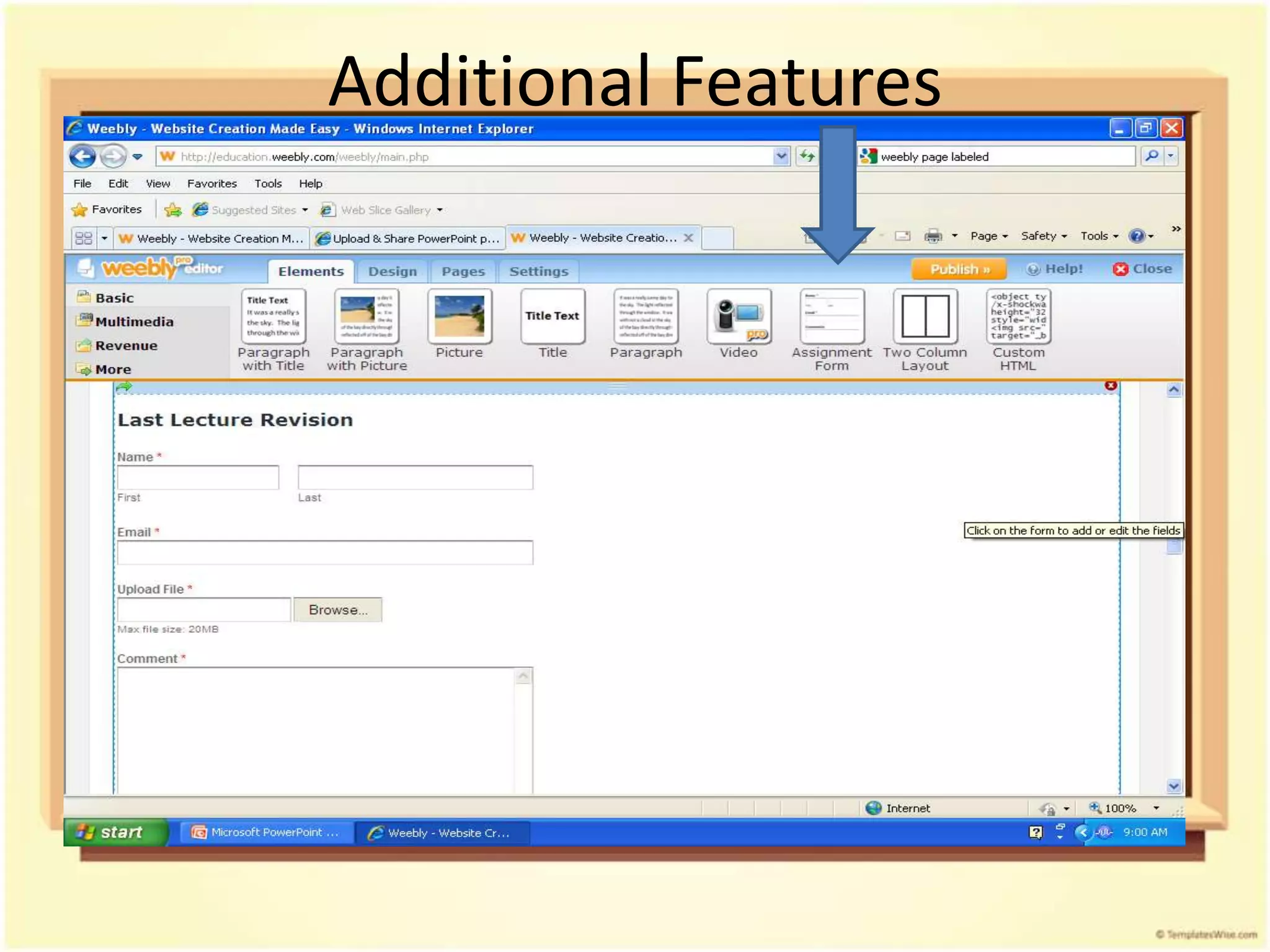Click the Email input field
1270x952 pixels.
(326, 552)
